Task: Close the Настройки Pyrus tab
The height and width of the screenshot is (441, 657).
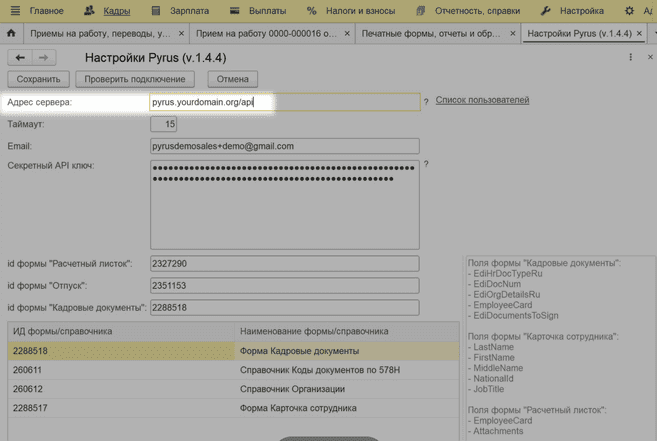Action: [640, 34]
